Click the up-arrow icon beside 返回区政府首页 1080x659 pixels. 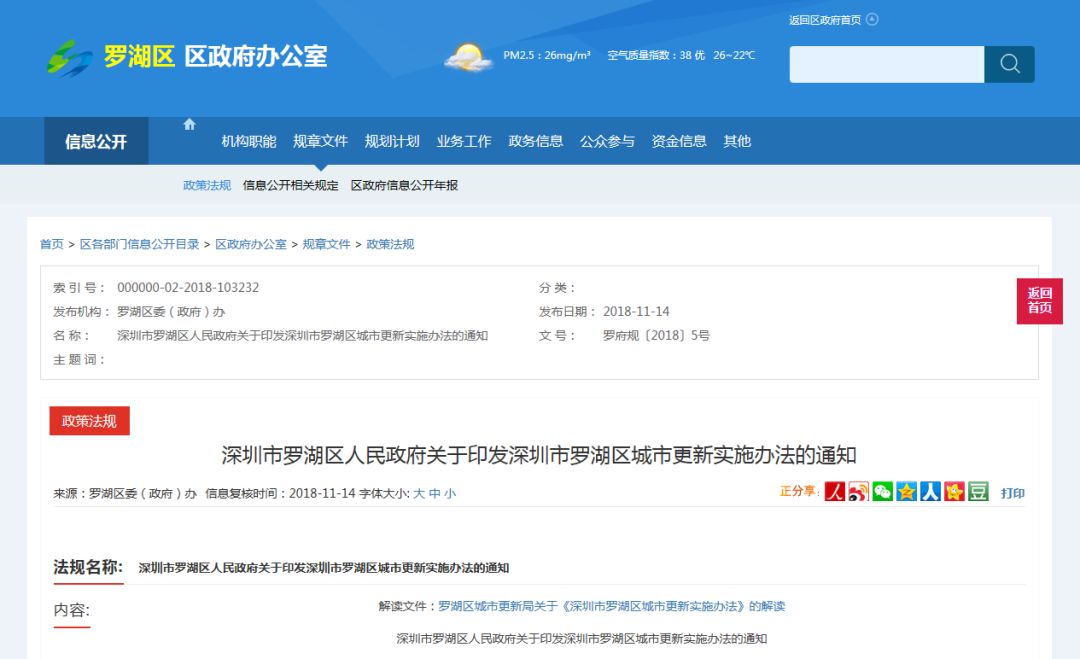[872, 19]
